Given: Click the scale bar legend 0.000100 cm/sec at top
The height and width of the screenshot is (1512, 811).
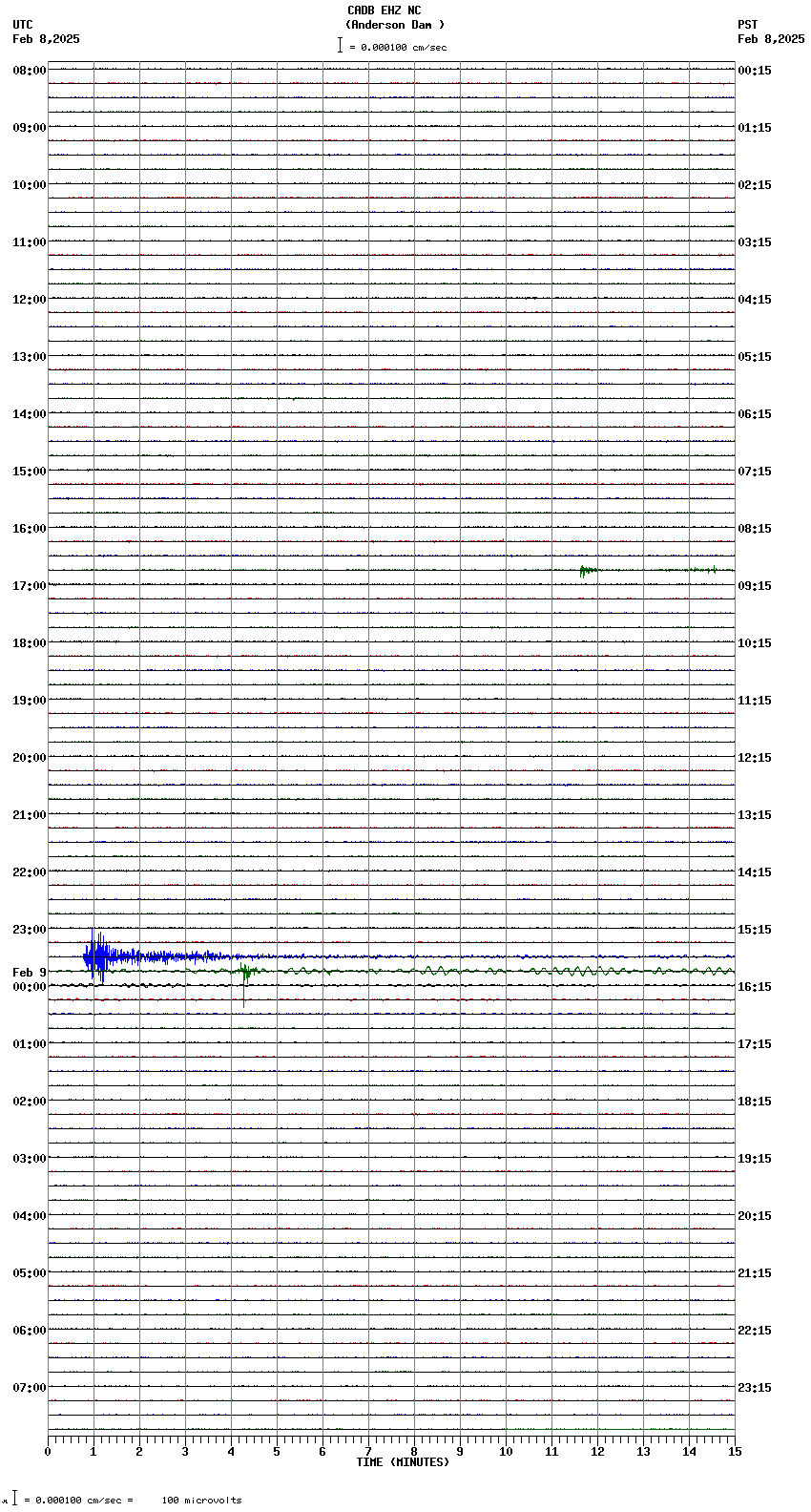Looking at the screenshot, I should click(392, 47).
